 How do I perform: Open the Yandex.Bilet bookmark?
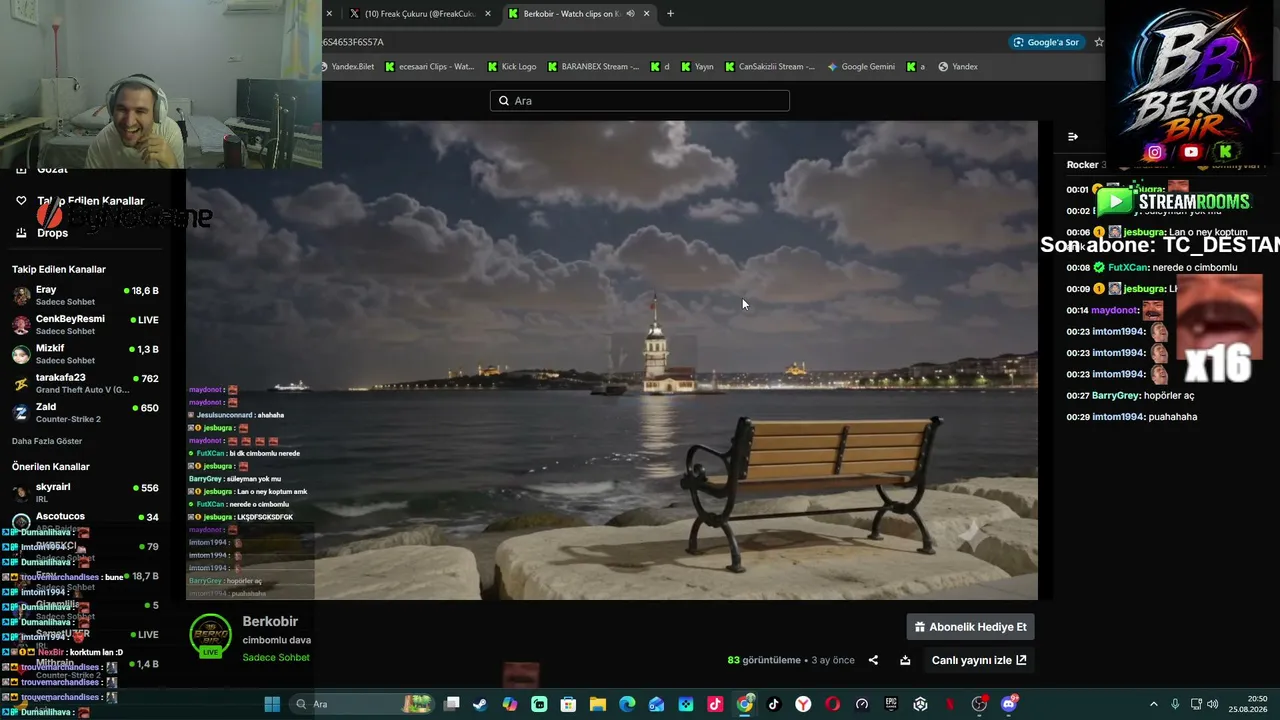pos(347,67)
